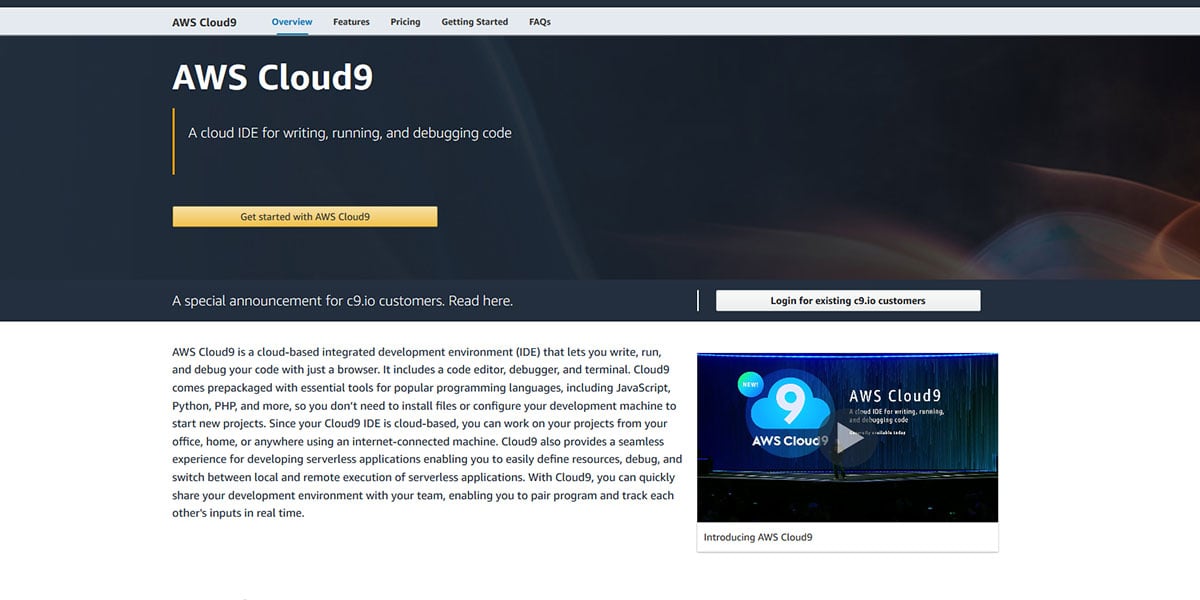Switch to the Features tab
1200x600 pixels.
click(351, 22)
